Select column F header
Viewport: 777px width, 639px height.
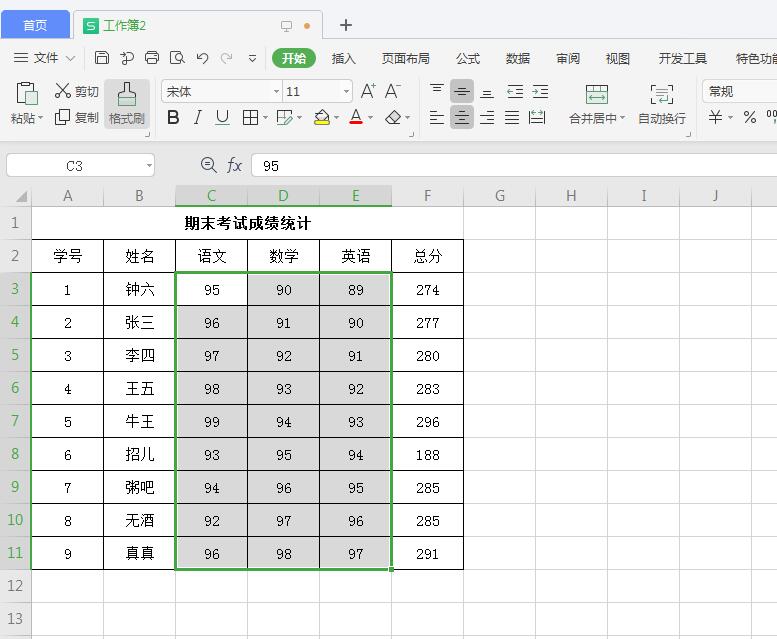point(427,196)
